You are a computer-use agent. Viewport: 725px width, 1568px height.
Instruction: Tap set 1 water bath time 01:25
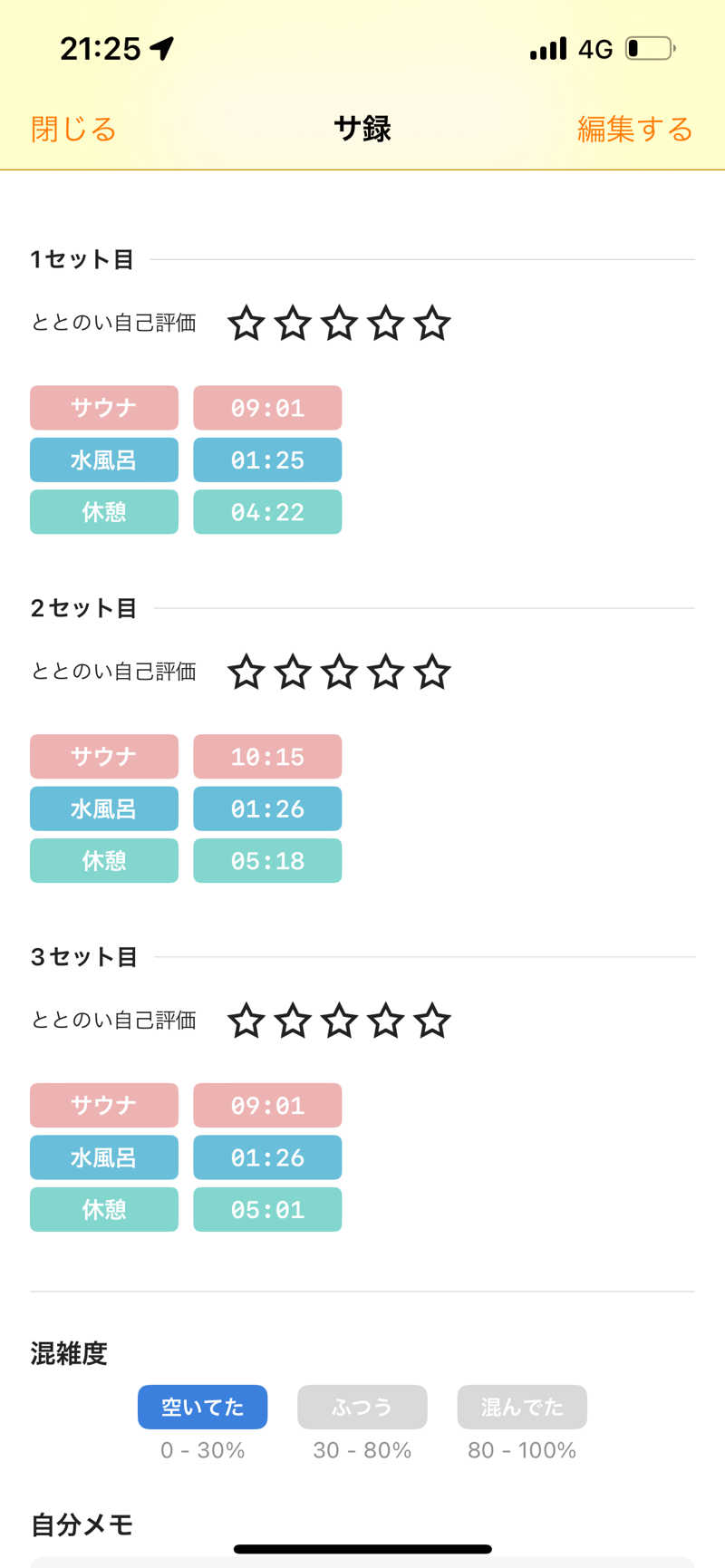point(267,460)
